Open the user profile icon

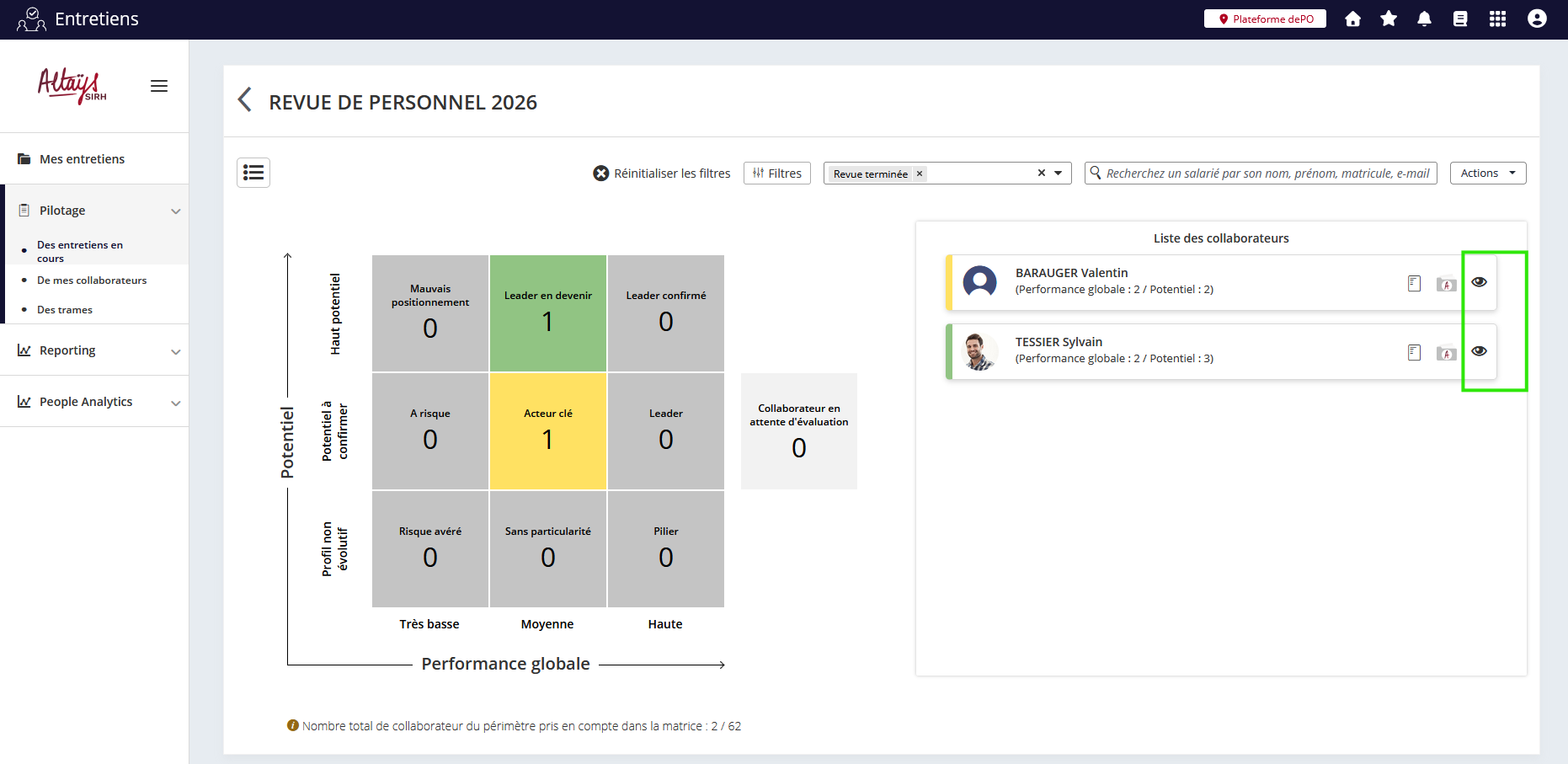[1537, 19]
